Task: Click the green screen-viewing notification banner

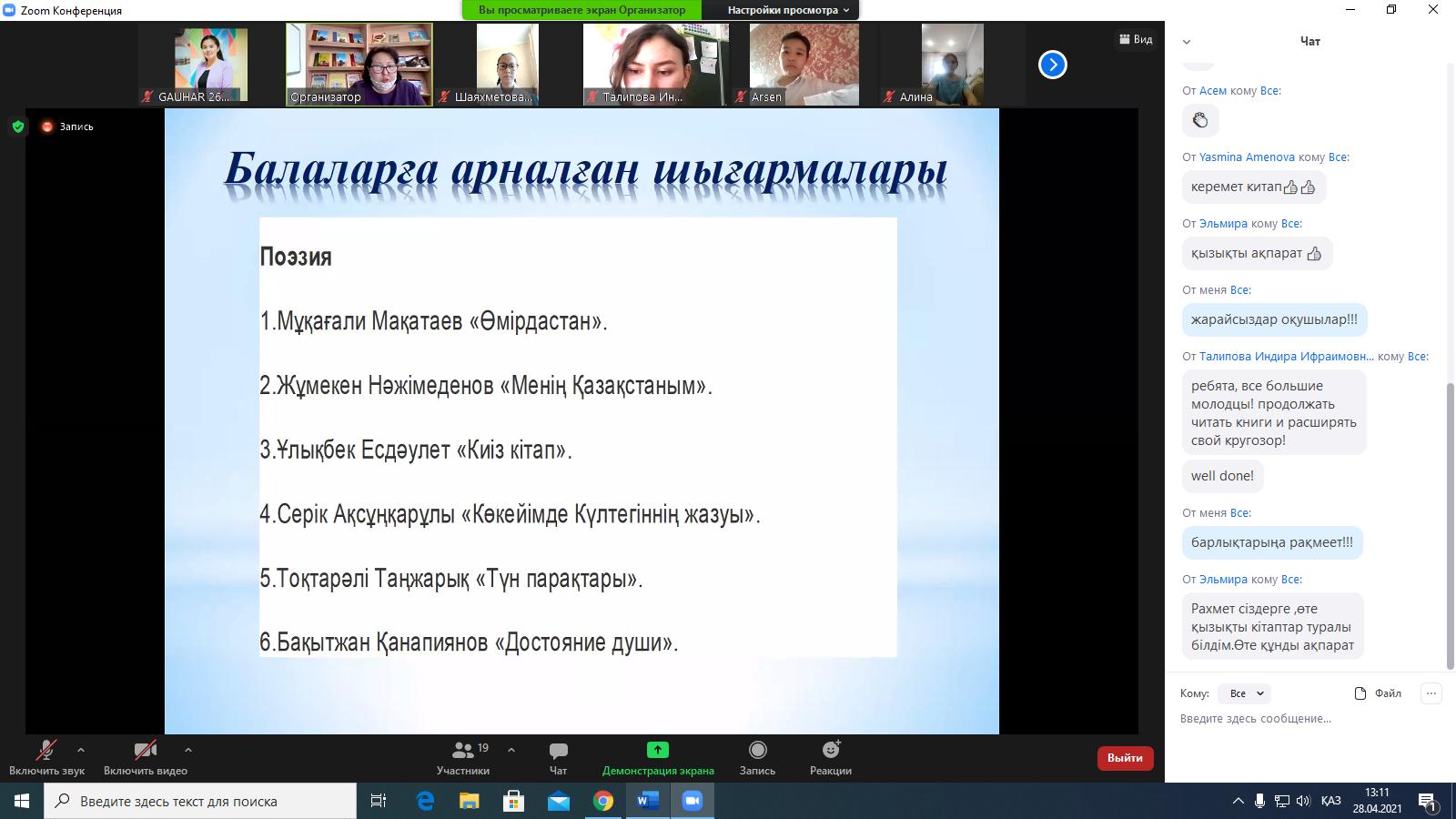Action: coord(582,10)
